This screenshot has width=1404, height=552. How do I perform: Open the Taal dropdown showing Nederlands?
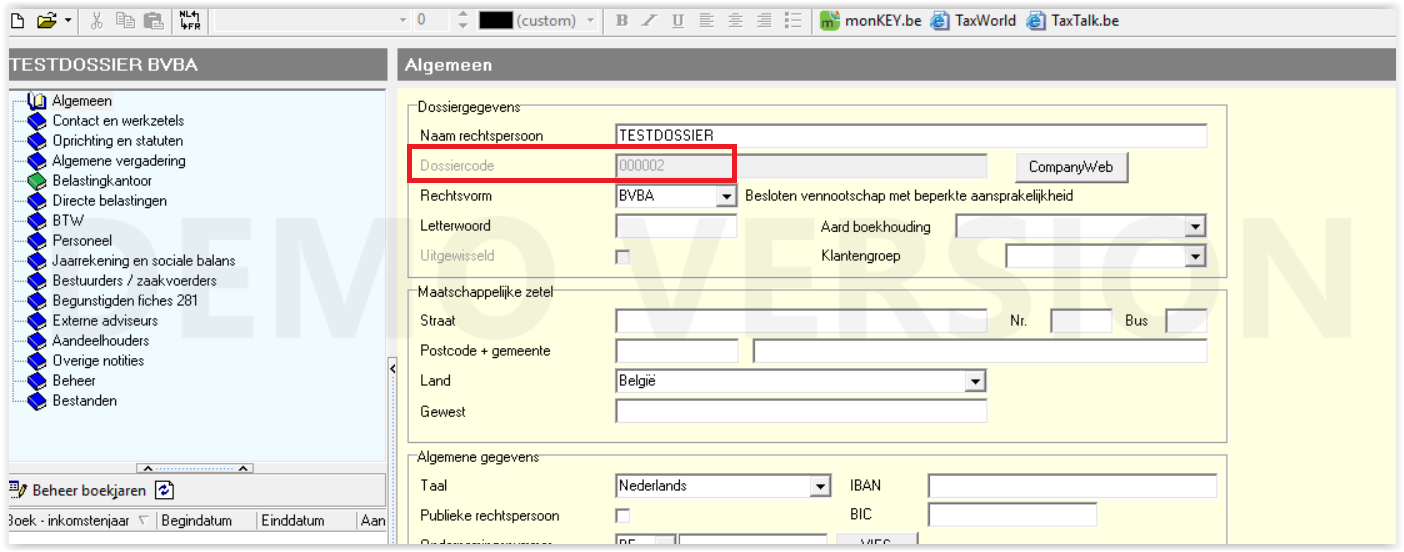[x=820, y=487]
